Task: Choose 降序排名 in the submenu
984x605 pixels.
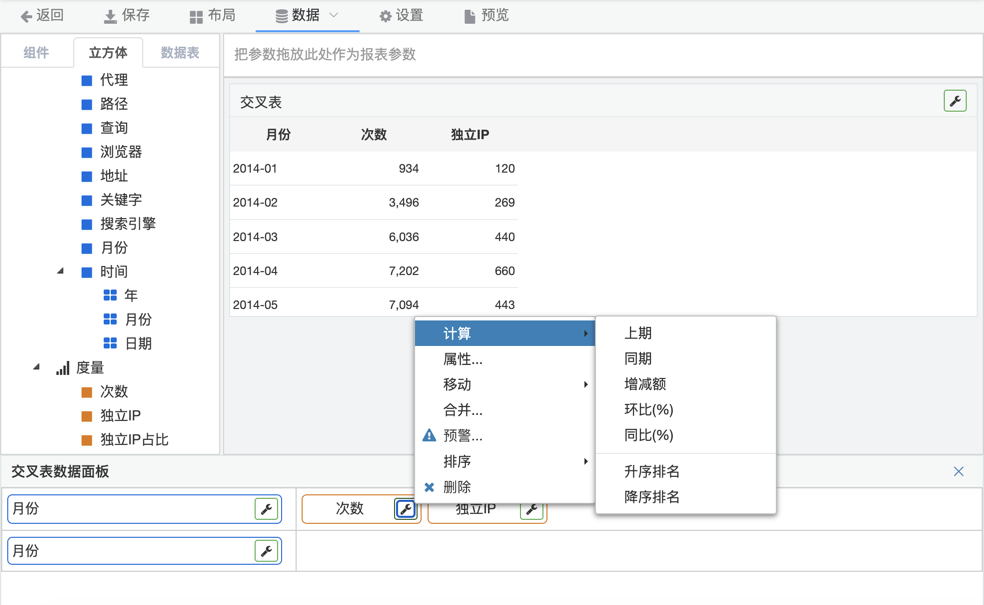Action: 652,497
